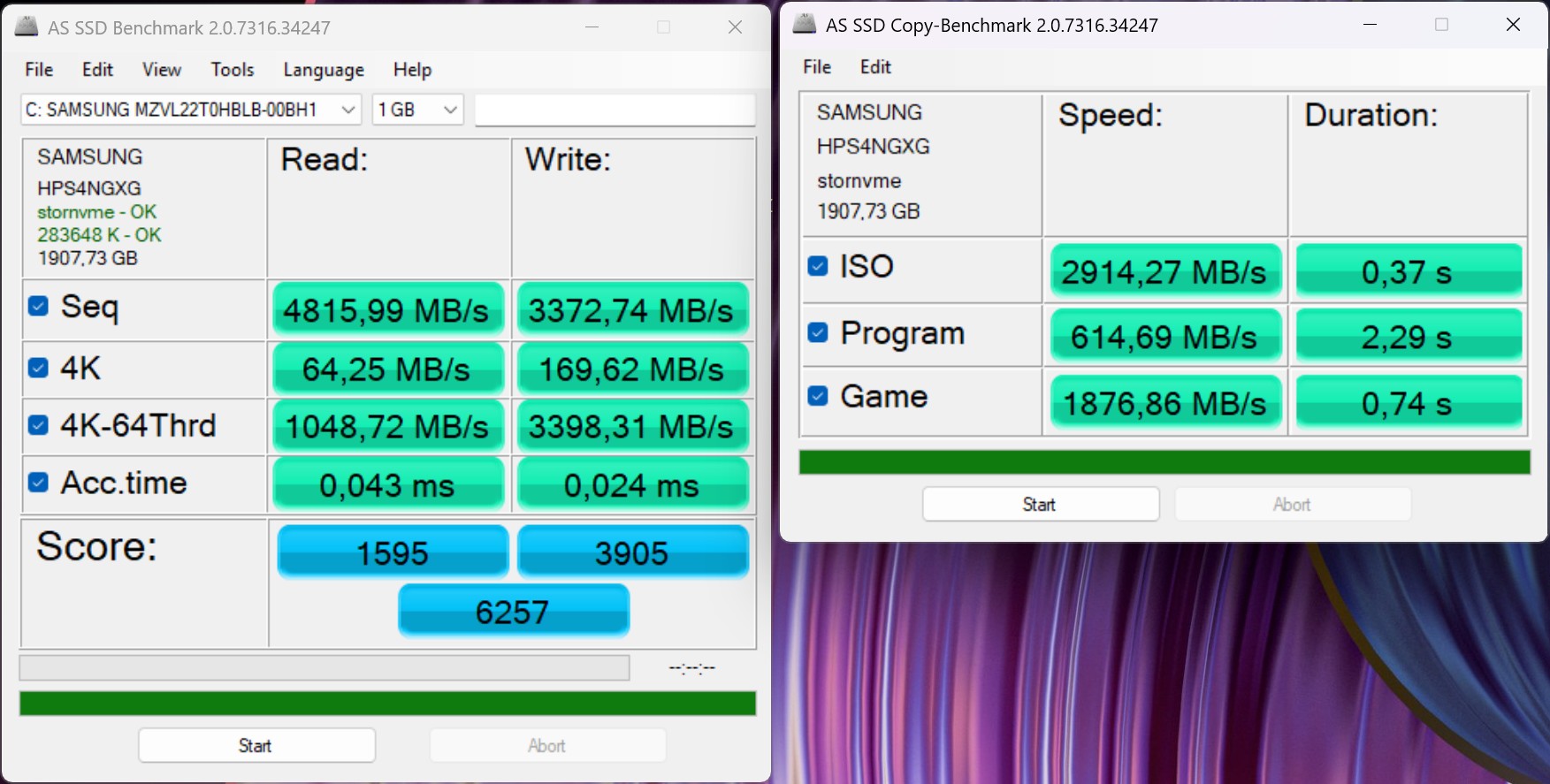Close the AS SSD Benchmark window
Viewport: 1550px width, 784px height.
click(x=735, y=27)
